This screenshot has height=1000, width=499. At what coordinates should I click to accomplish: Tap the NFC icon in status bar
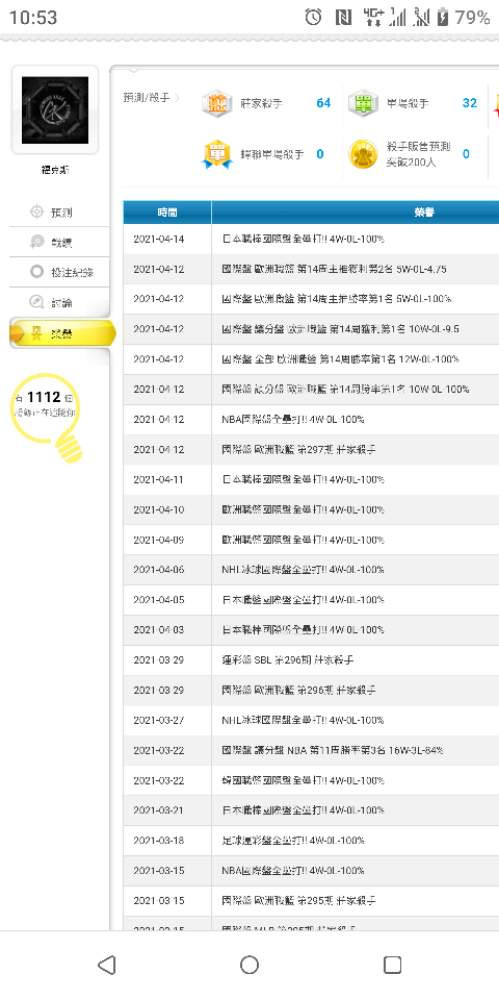343,17
